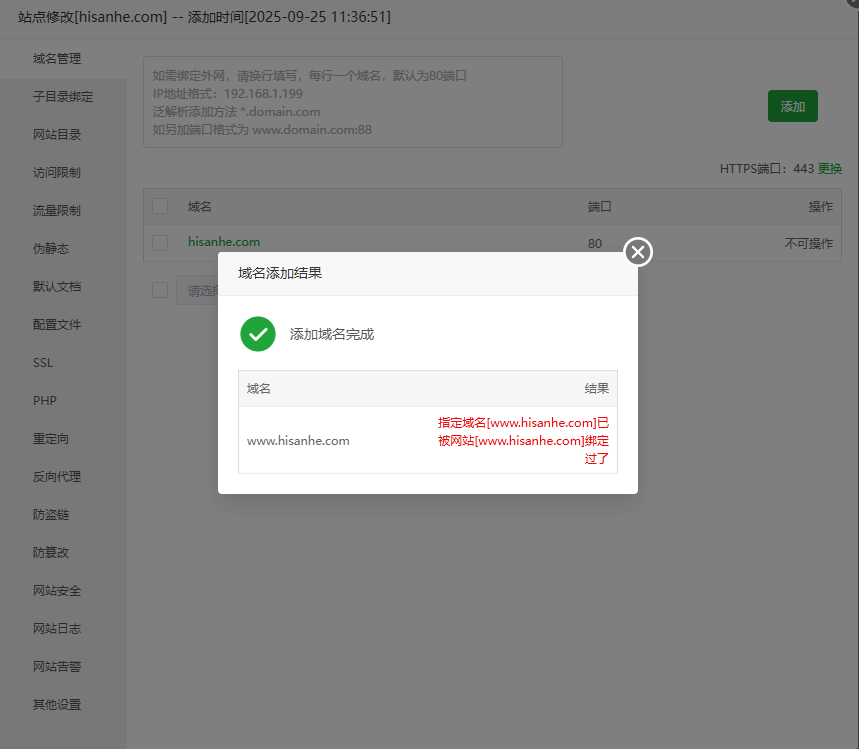The image size is (859, 749).
Task: Click the green 添加 add button
Action: tap(792, 106)
